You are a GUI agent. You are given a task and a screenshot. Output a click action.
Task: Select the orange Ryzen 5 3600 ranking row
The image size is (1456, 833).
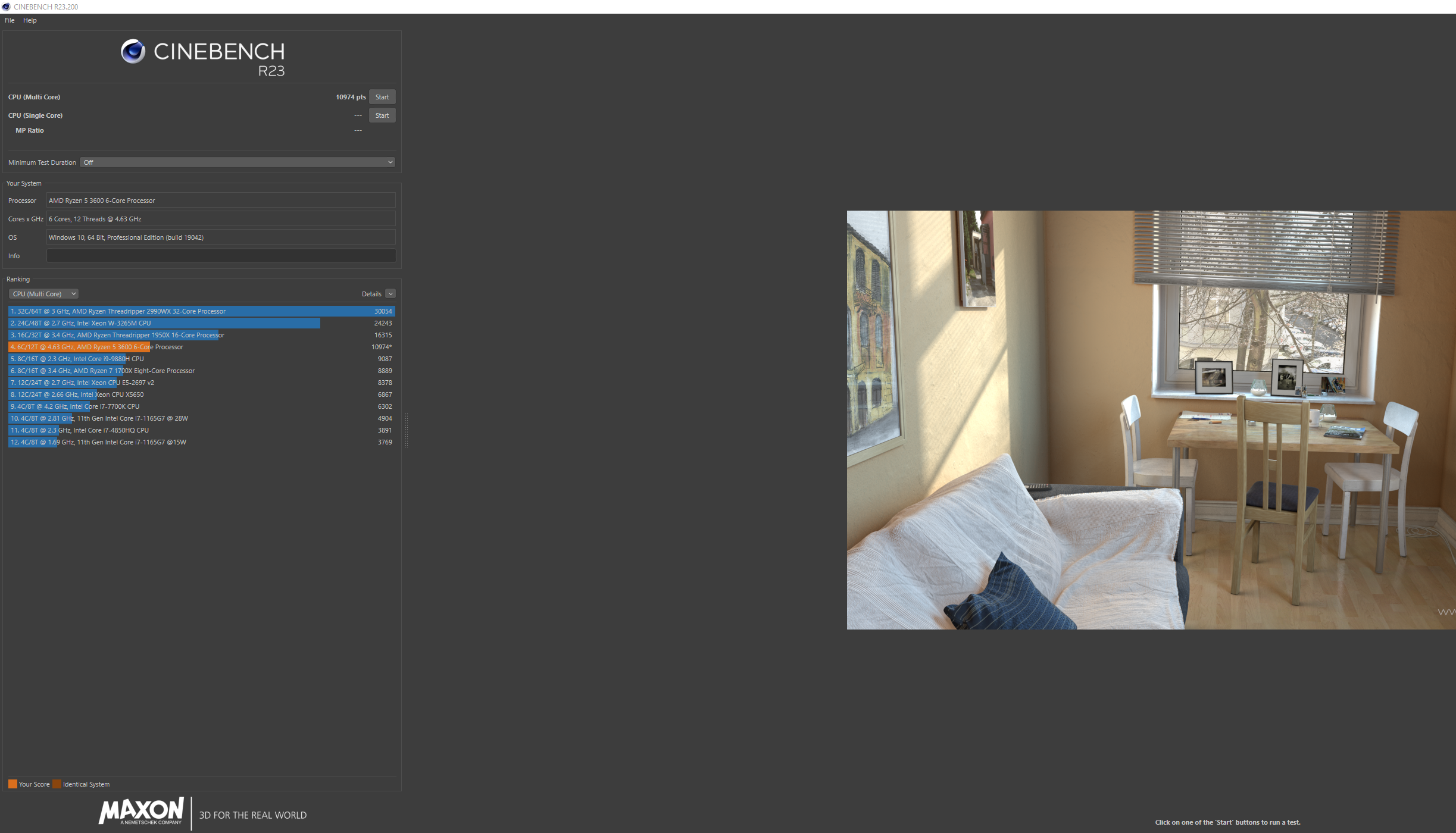click(x=201, y=347)
